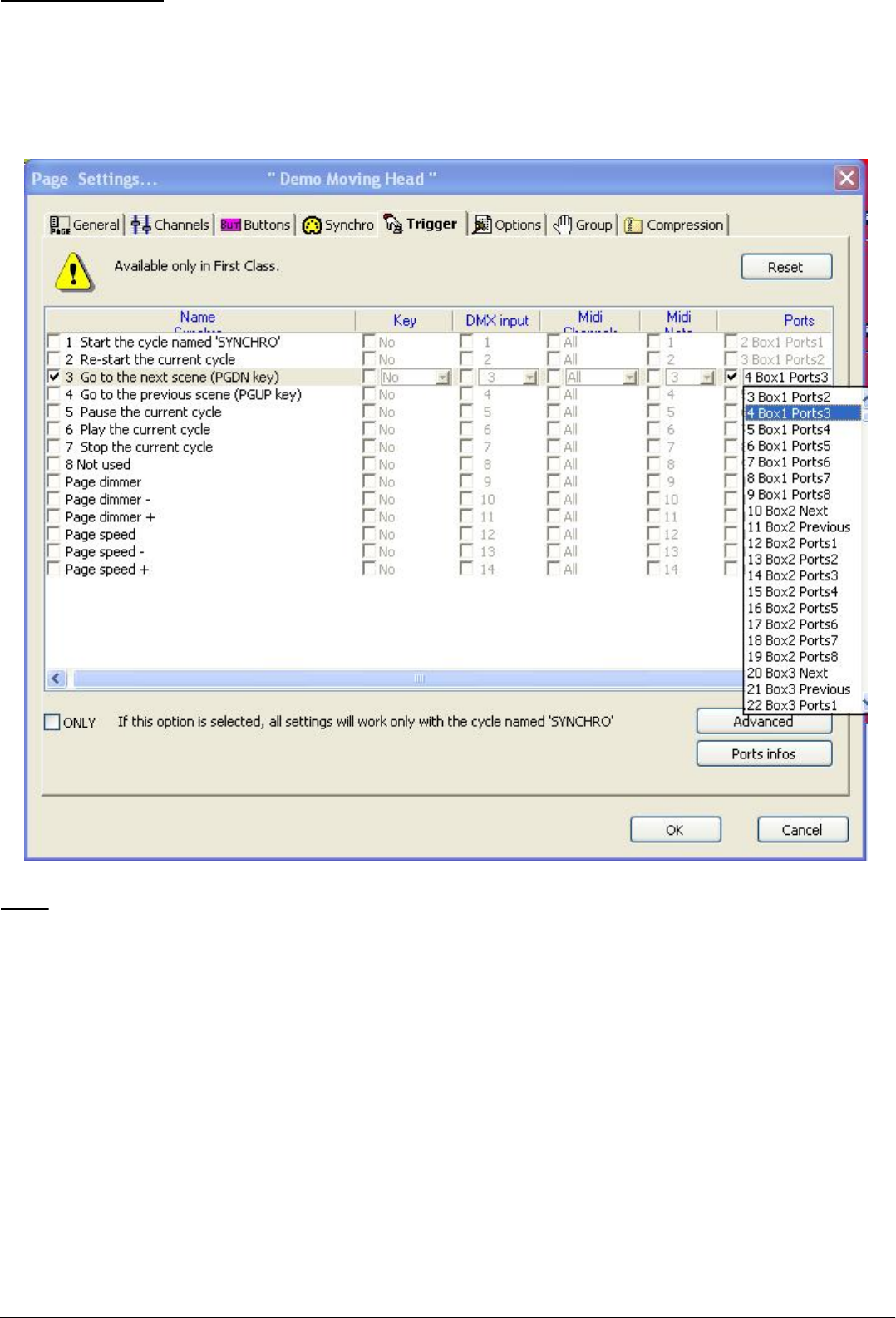896x1318 pixels.
Task: Switch to the Synchro tab
Action: [337, 225]
